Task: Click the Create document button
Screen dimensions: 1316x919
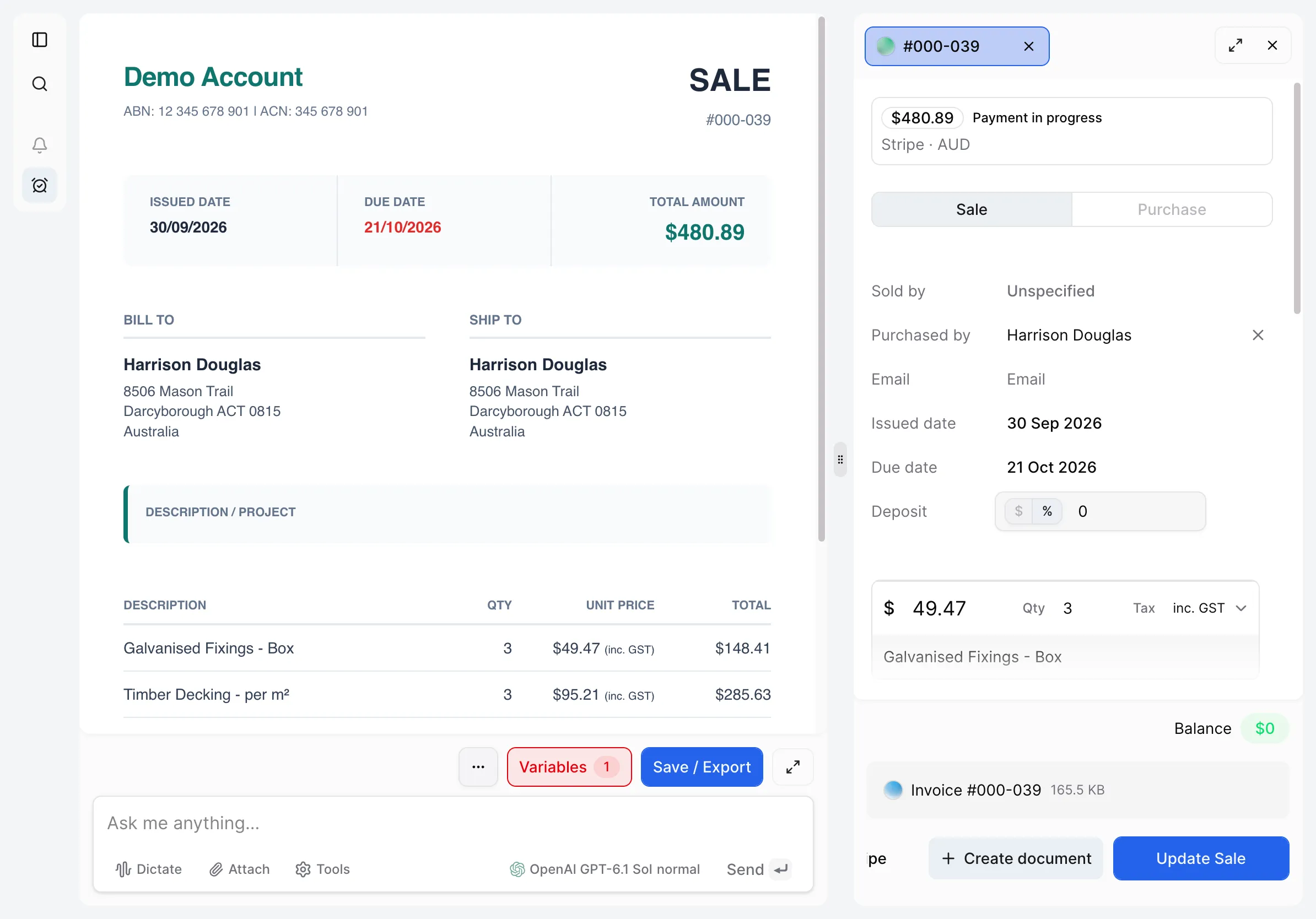Action: (x=1016, y=858)
